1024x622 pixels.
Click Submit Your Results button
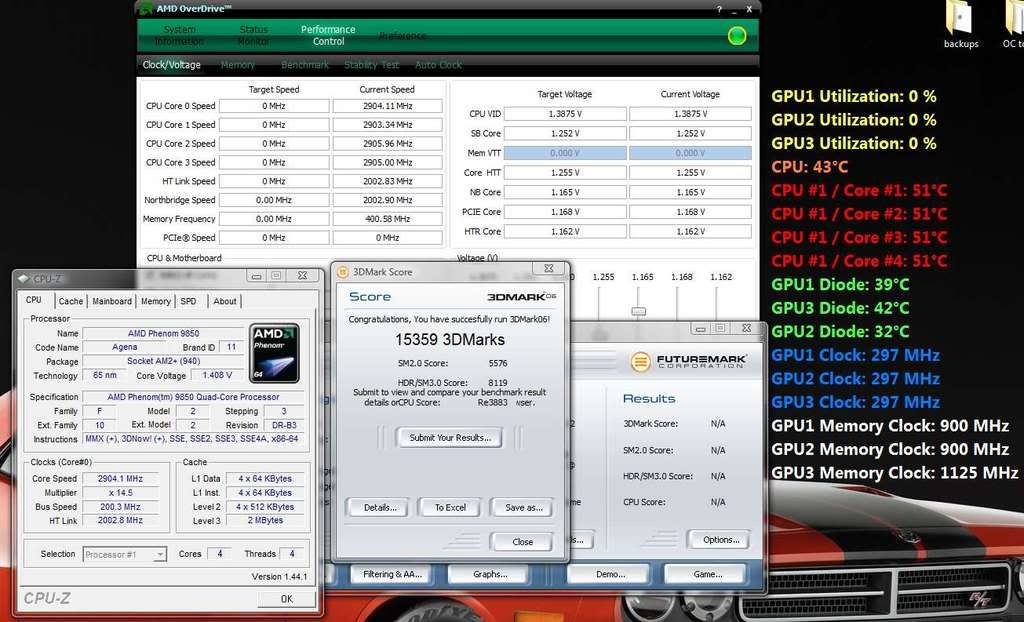[x=450, y=438]
